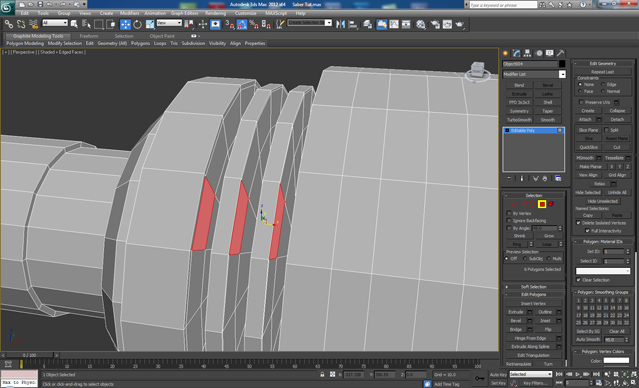Viewport: 639px width, 388px height.
Task: Open the Modify command panel tab
Action: click(x=517, y=53)
